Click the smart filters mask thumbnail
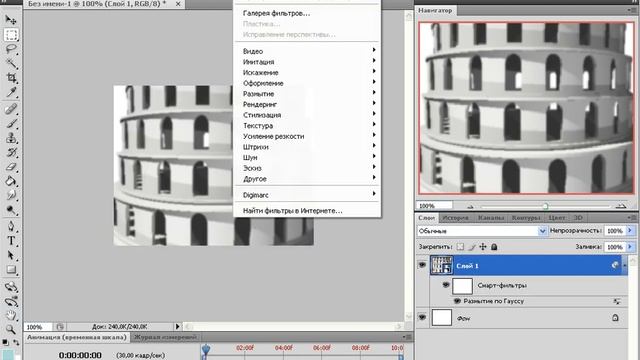 [x=462, y=286]
